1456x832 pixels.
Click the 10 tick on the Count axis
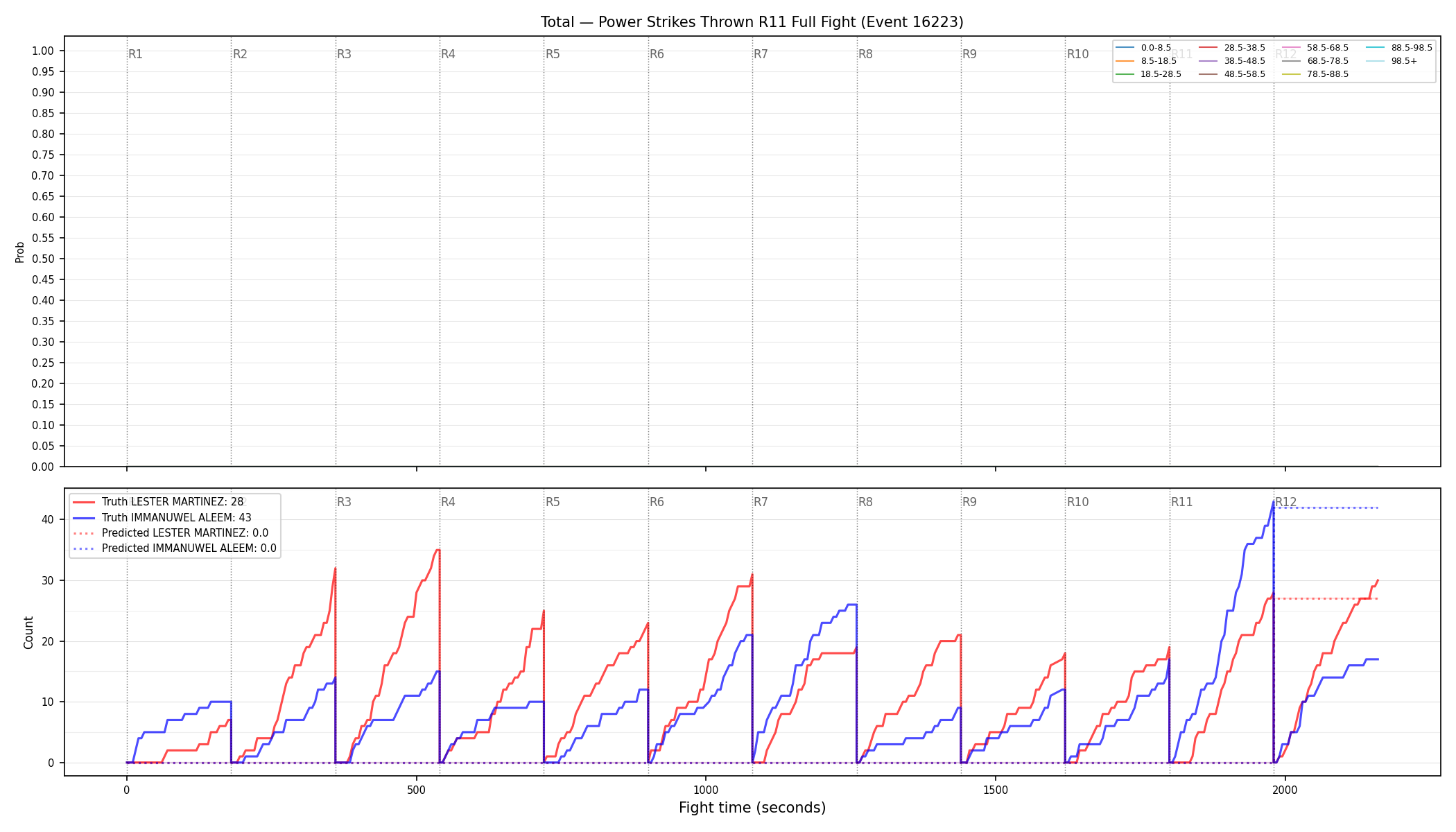click(x=49, y=702)
